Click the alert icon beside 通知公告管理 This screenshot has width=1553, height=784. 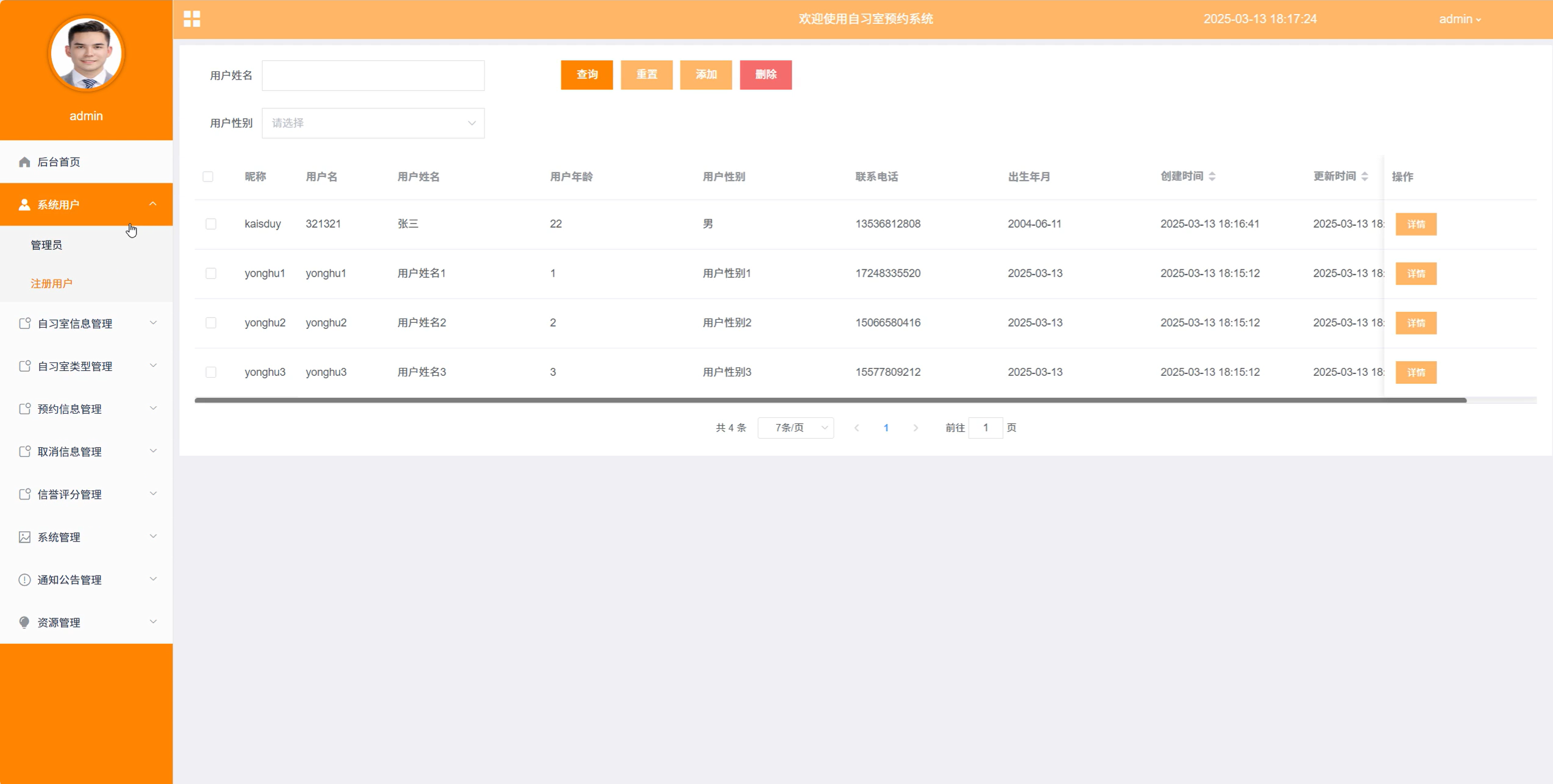point(24,579)
